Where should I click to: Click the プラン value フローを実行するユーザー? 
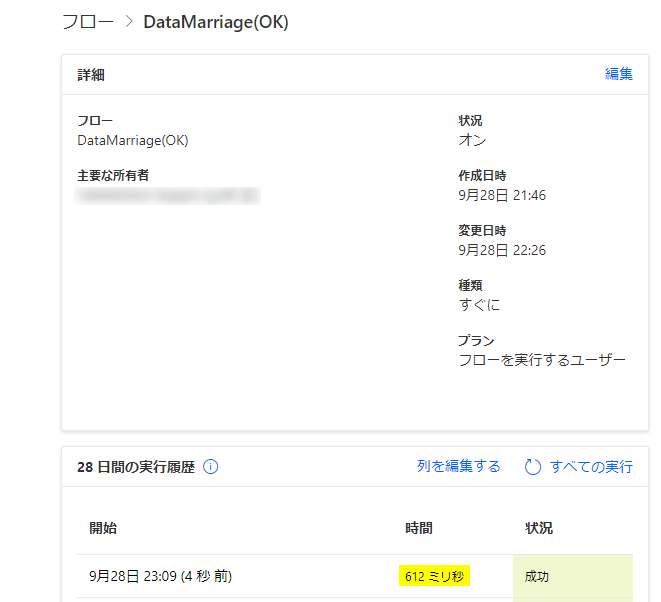point(542,360)
